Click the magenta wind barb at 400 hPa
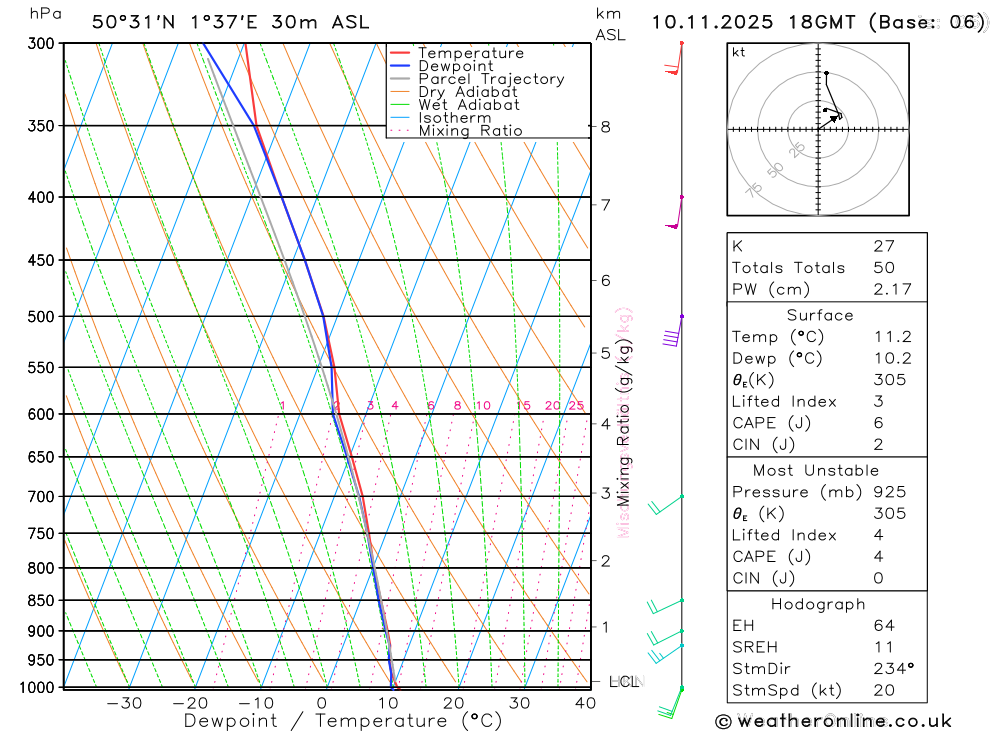Screen dimensions: 1000x733 click(674, 212)
